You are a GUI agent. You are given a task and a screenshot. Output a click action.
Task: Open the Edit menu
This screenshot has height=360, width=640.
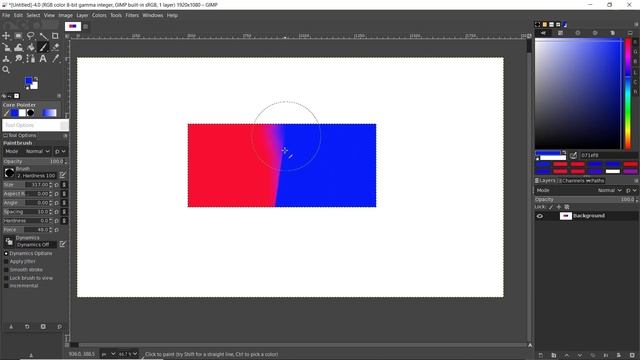coord(18,15)
